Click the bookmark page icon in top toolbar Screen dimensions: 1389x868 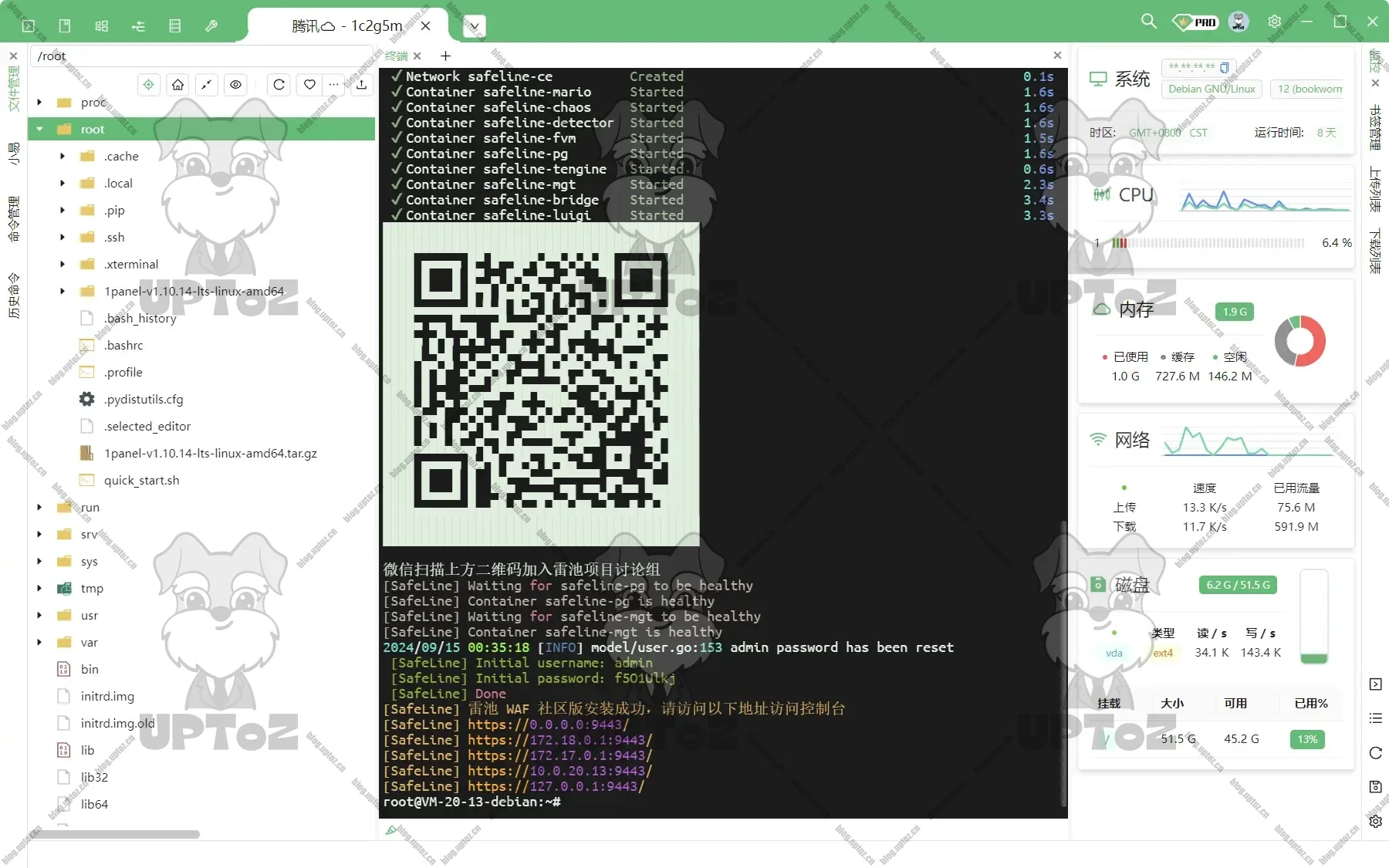[x=65, y=25]
